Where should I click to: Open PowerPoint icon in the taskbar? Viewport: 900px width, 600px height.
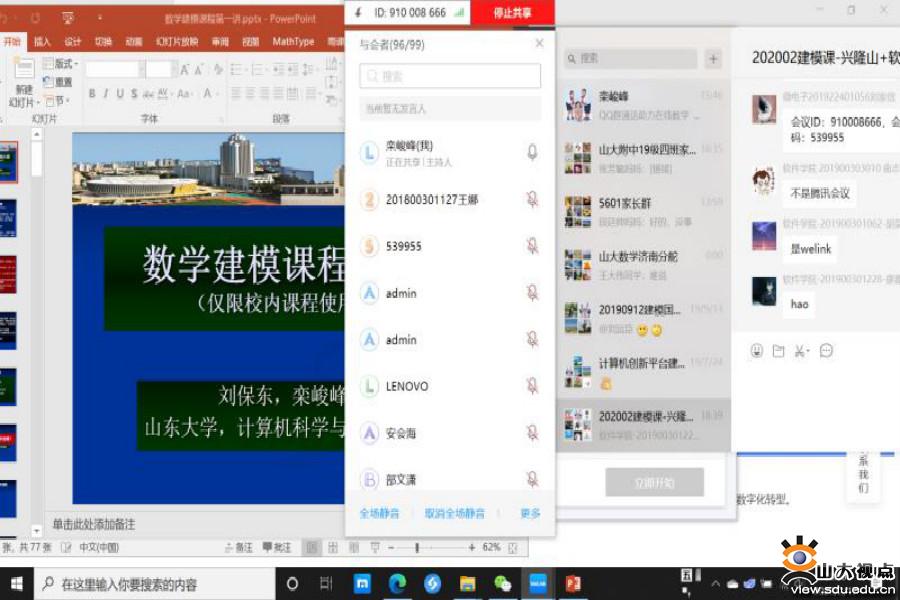coord(573,584)
